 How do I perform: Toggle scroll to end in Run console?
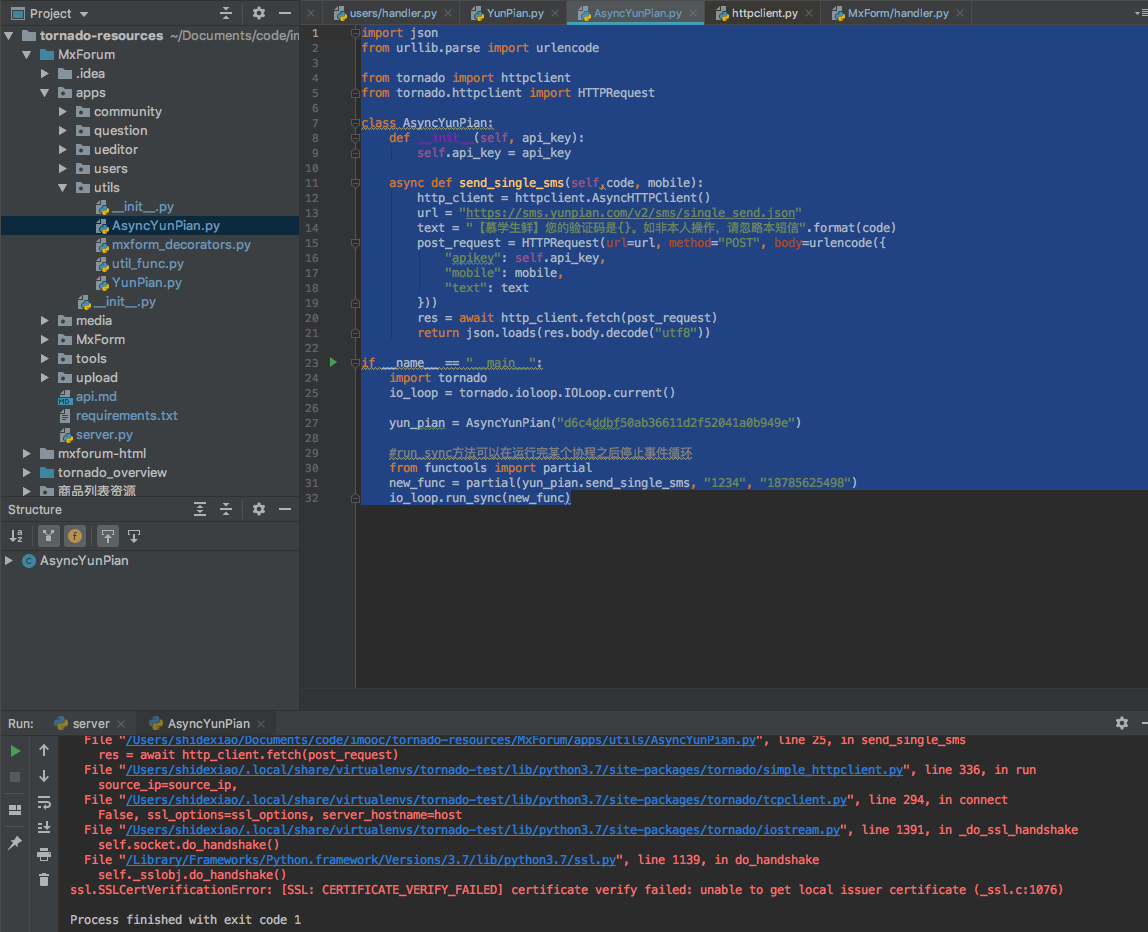click(x=44, y=828)
